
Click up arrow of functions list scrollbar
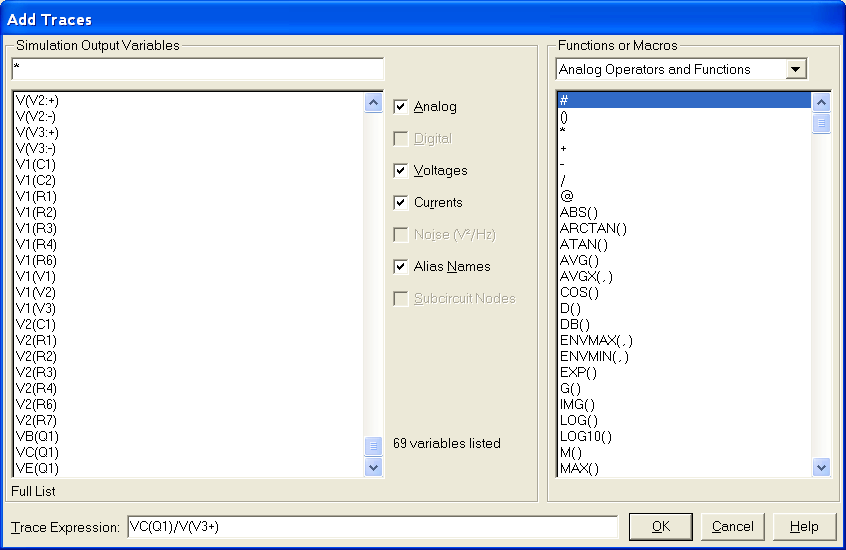coord(821,102)
